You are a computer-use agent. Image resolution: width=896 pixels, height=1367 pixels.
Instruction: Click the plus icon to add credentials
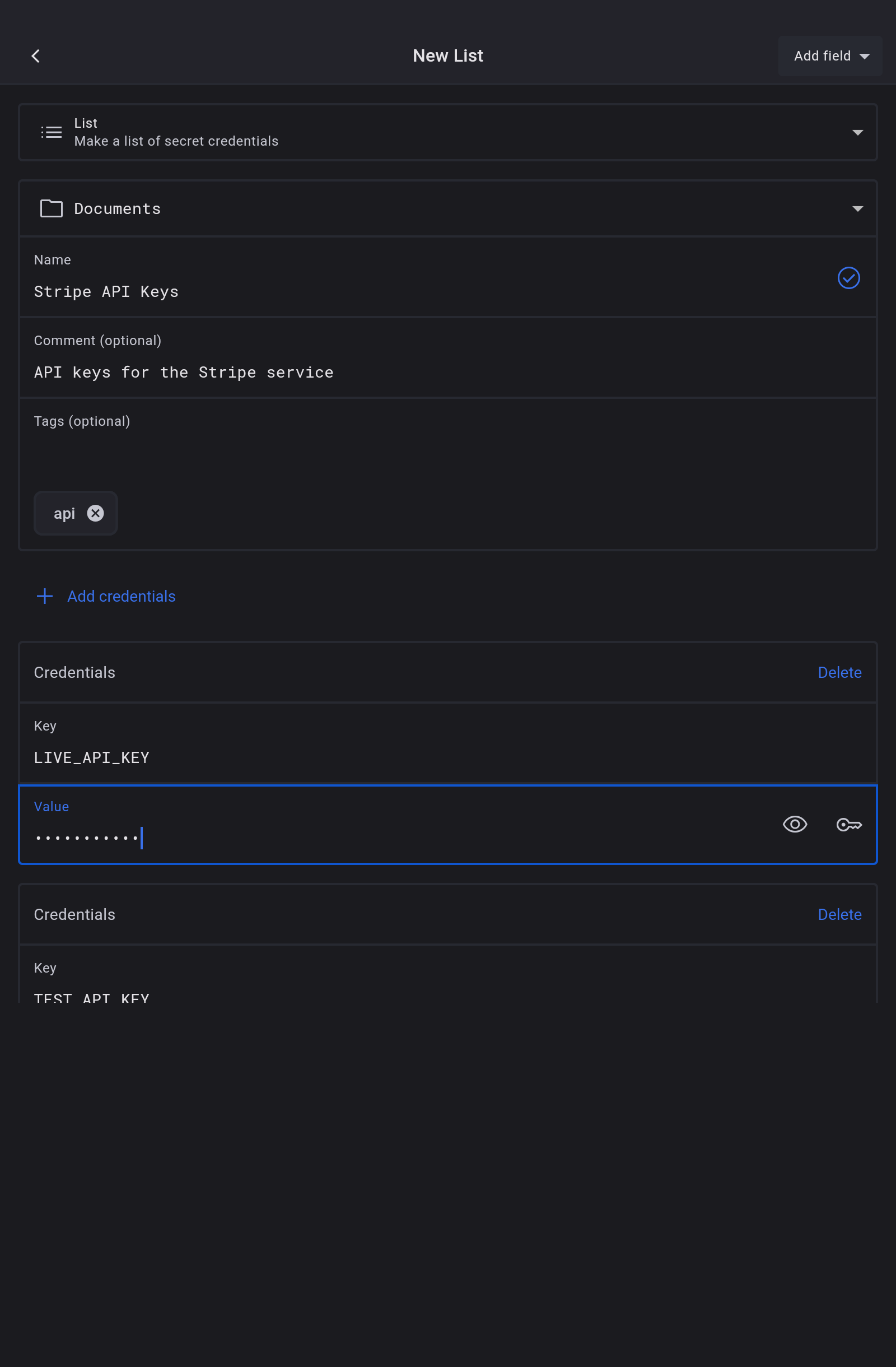point(45,596)
